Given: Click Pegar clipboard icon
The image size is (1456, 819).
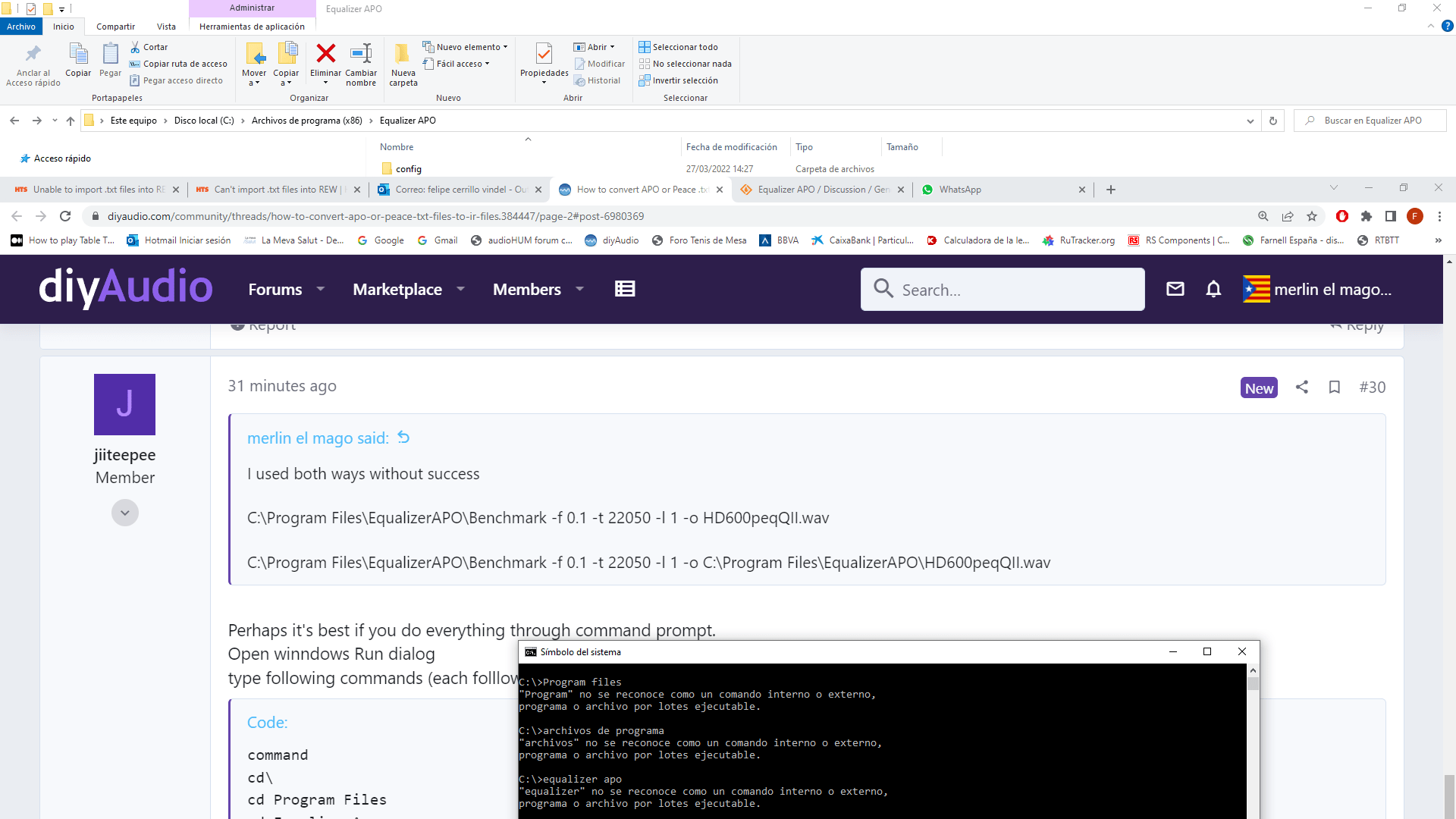Looking at the screenshot, I should [x=110, y=53].
